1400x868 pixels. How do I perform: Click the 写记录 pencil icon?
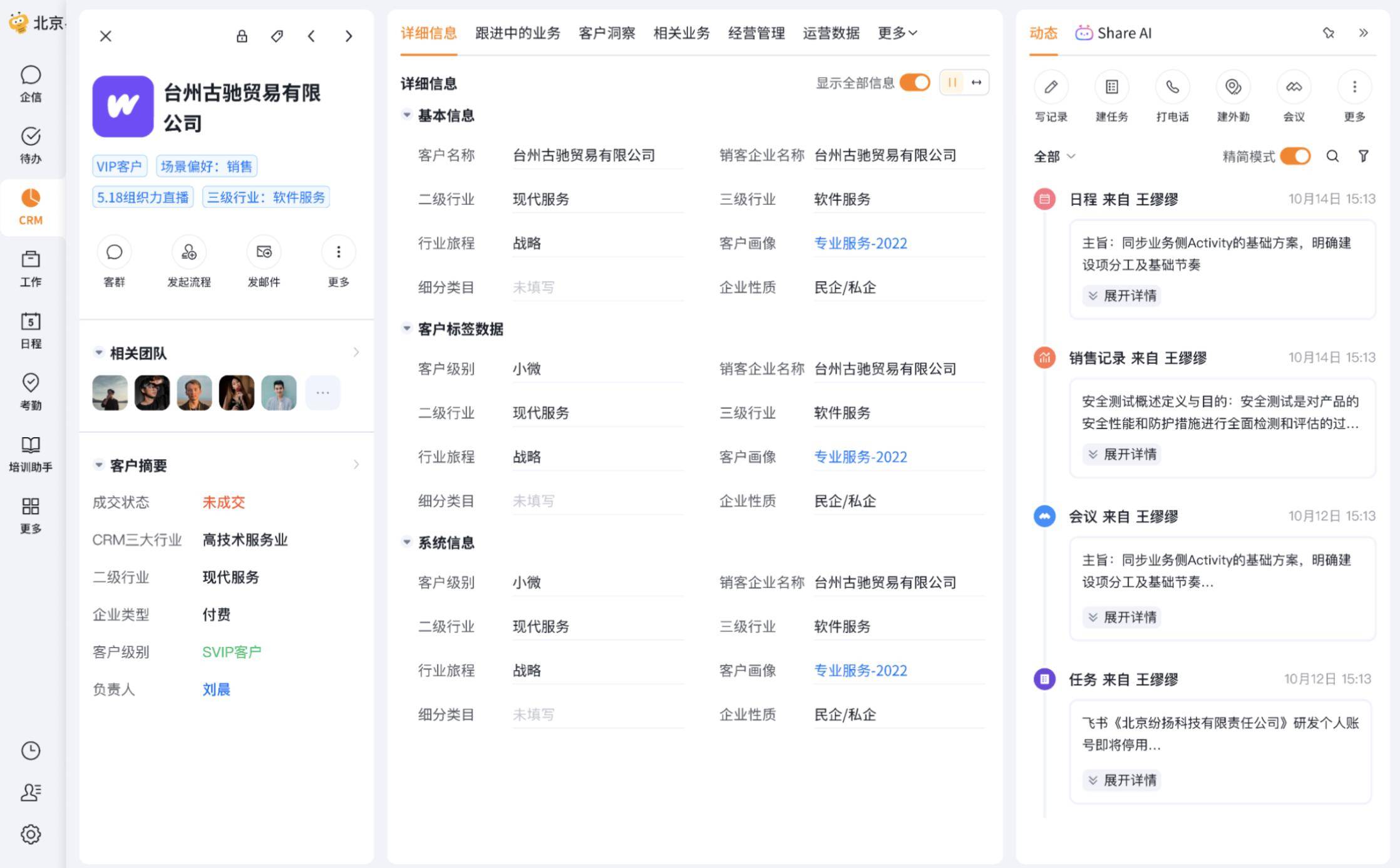[1051, 87]
